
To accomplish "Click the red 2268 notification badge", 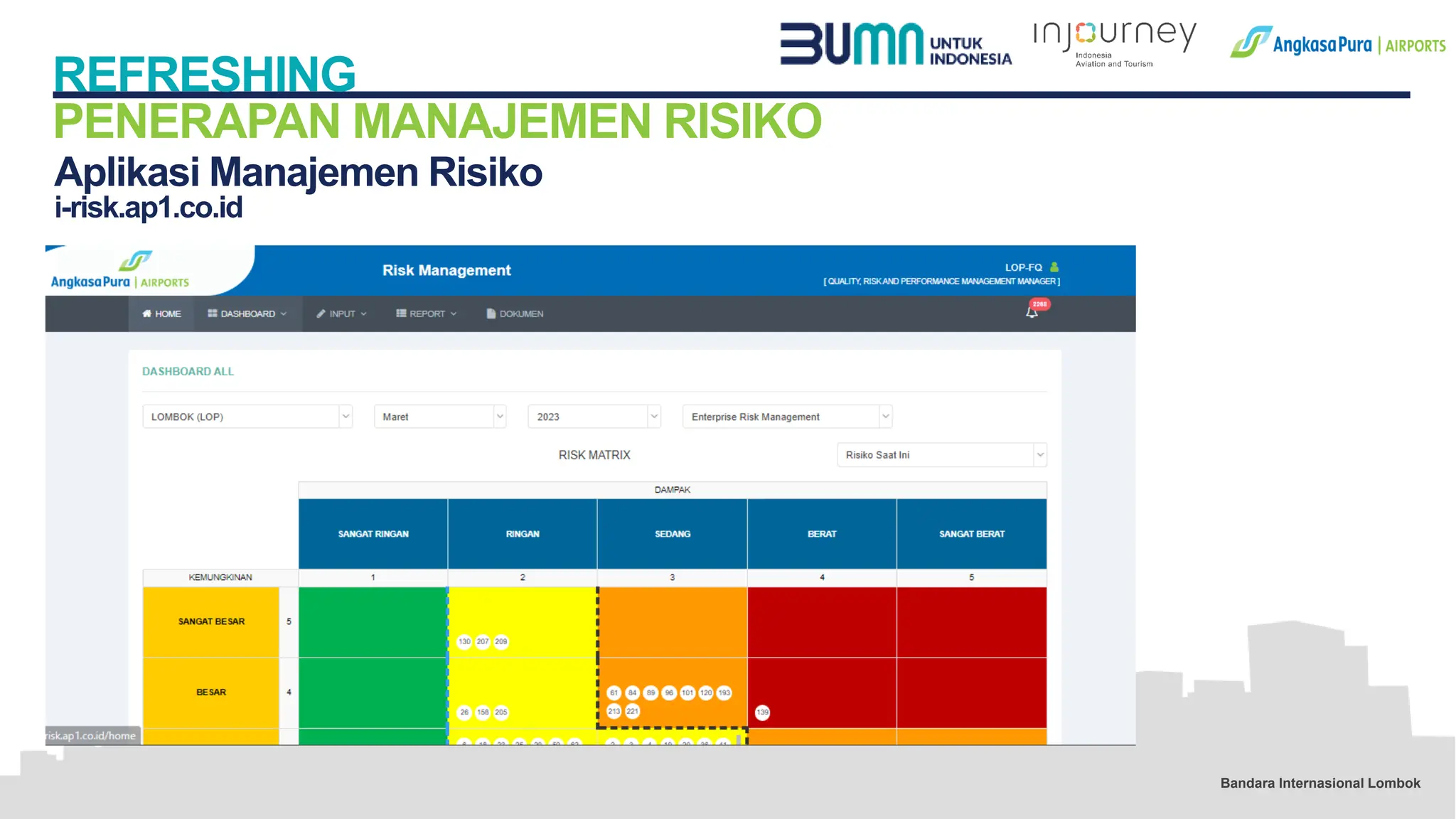I will [1040, 304].
